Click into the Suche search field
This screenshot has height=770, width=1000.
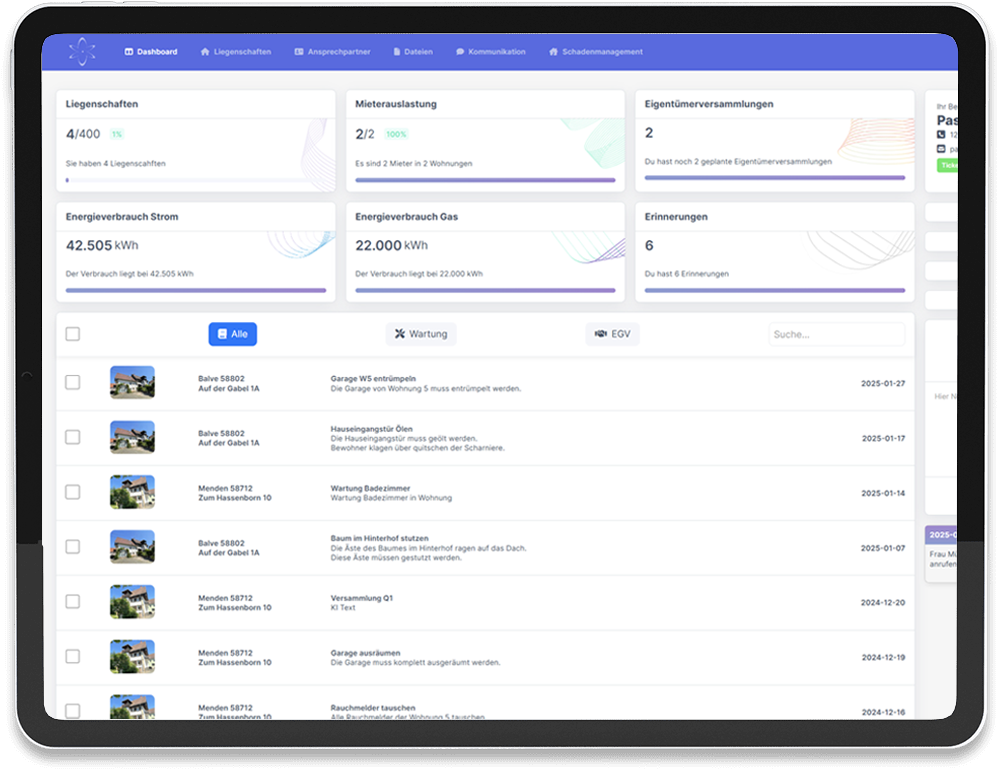tap(836, 334)
